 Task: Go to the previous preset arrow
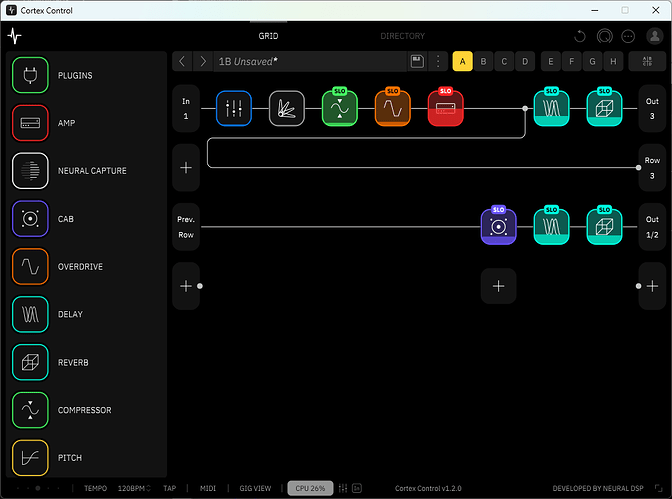(182, 61)
